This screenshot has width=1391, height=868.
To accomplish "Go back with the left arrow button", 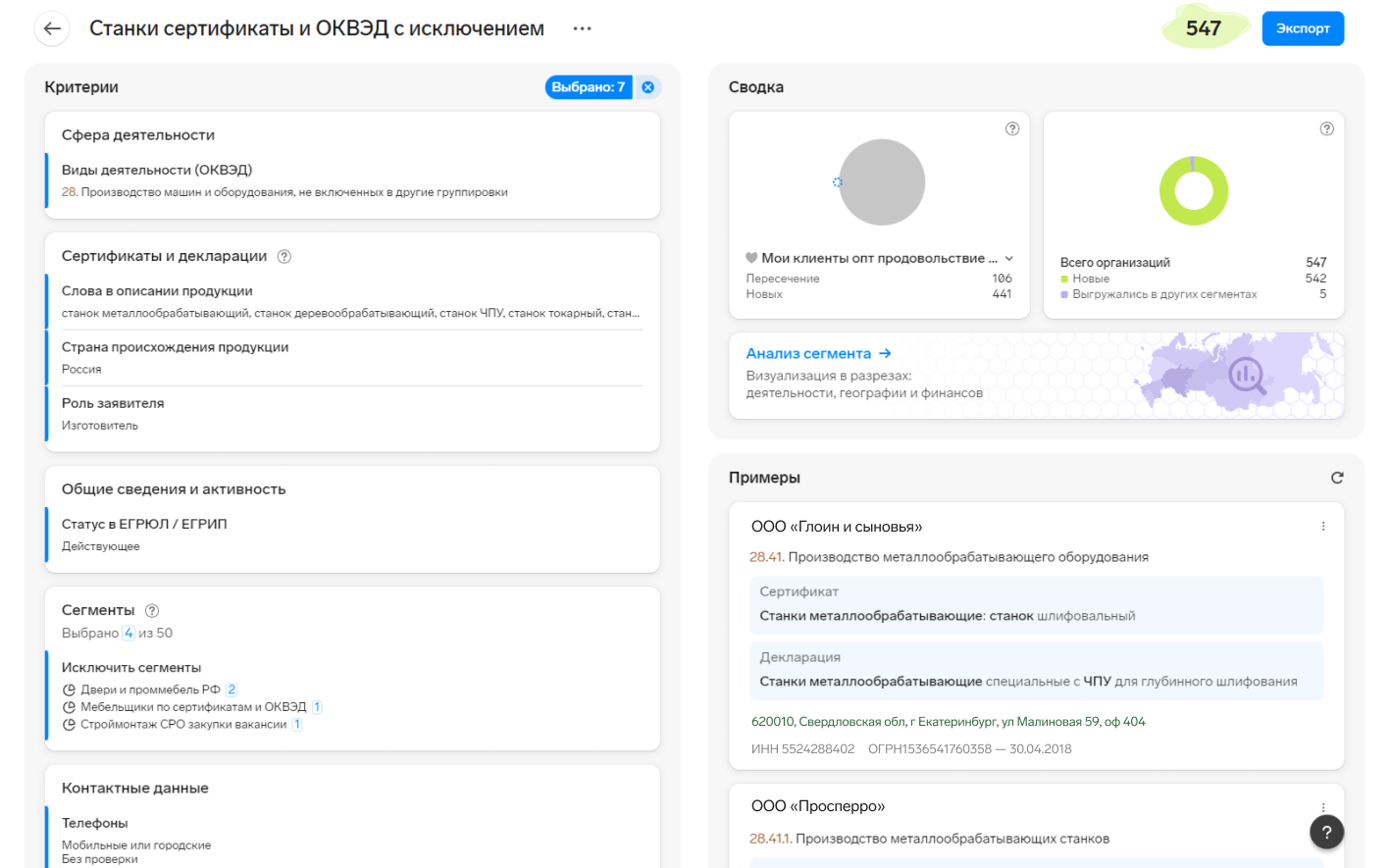I will [x=52, y=28].
